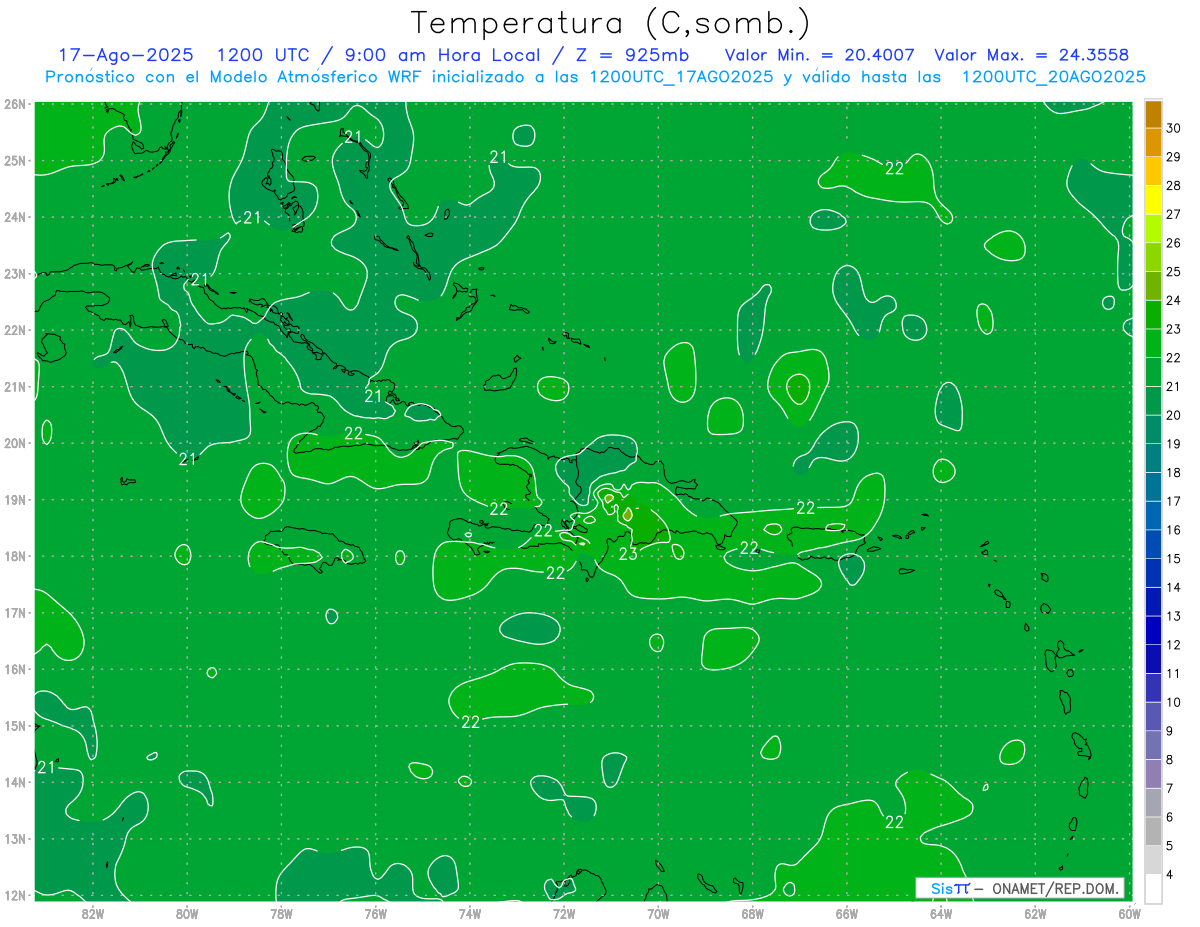Click the 60W longitude axis label
The height and width of the screenshot is (927, 1200).
1130,913
